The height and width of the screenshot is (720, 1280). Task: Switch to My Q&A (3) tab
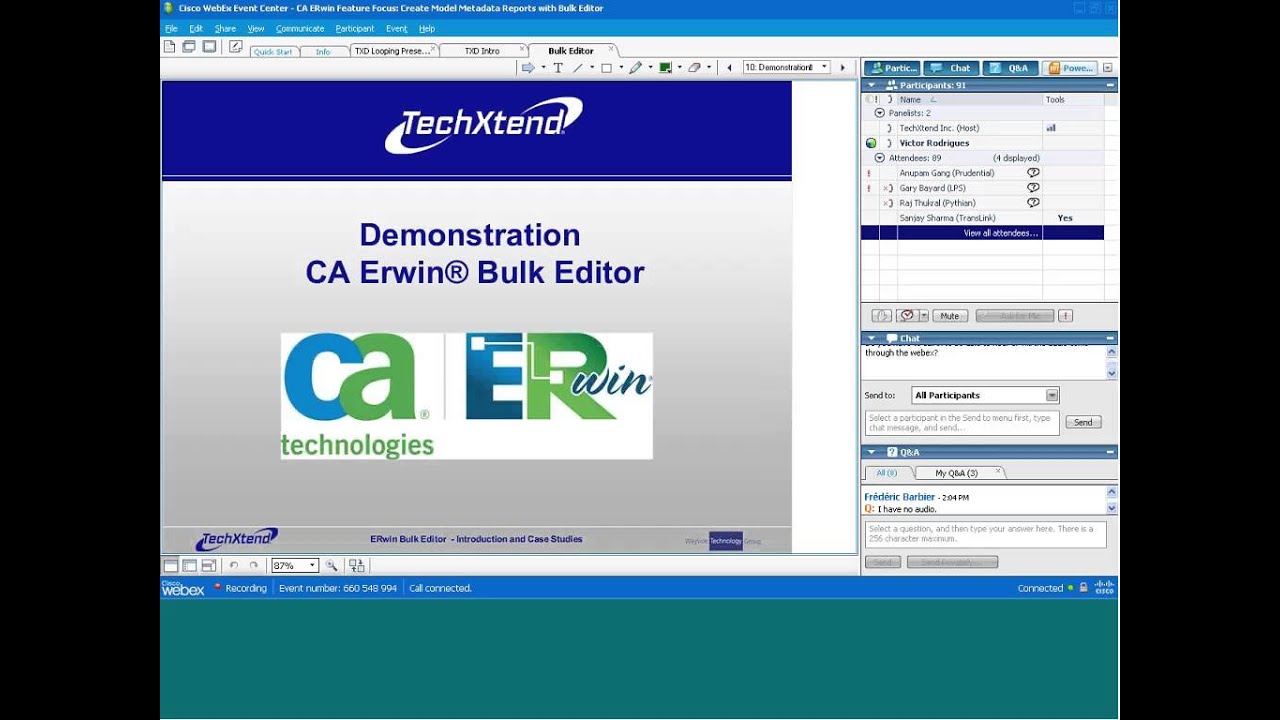click(x=957, y=473)
